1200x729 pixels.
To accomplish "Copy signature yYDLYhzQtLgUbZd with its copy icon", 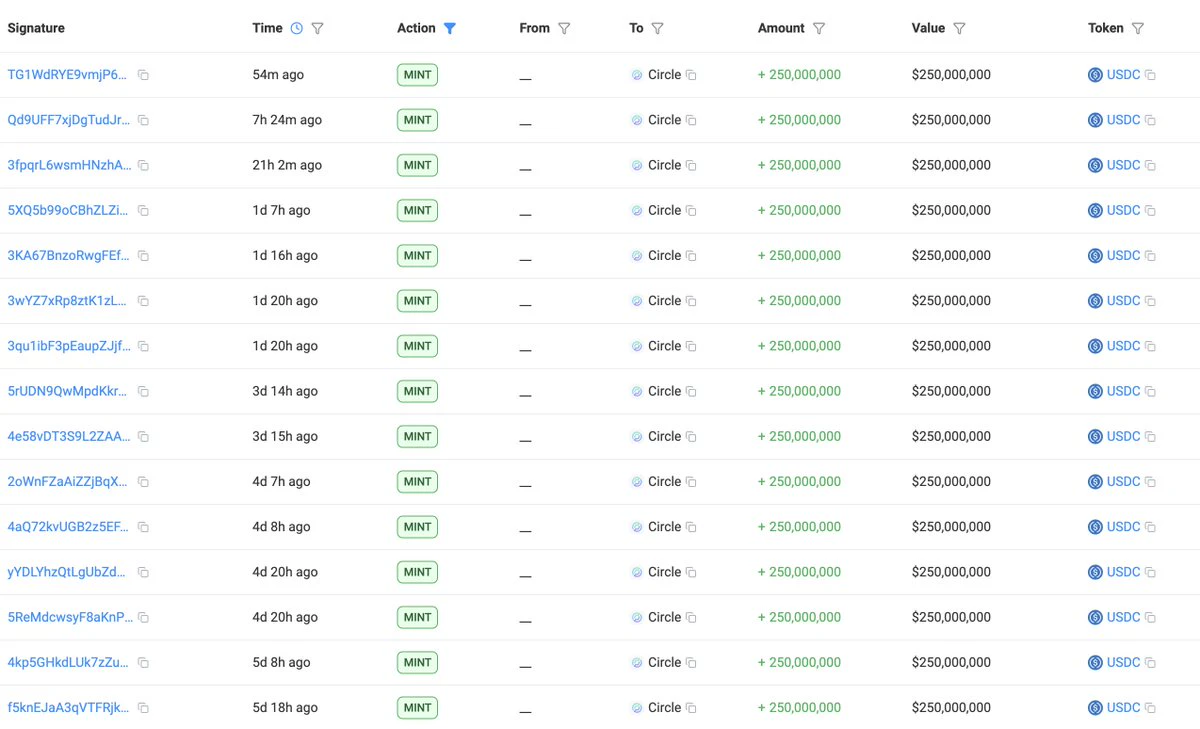I will pyautogui.click(x=143, y=573).
